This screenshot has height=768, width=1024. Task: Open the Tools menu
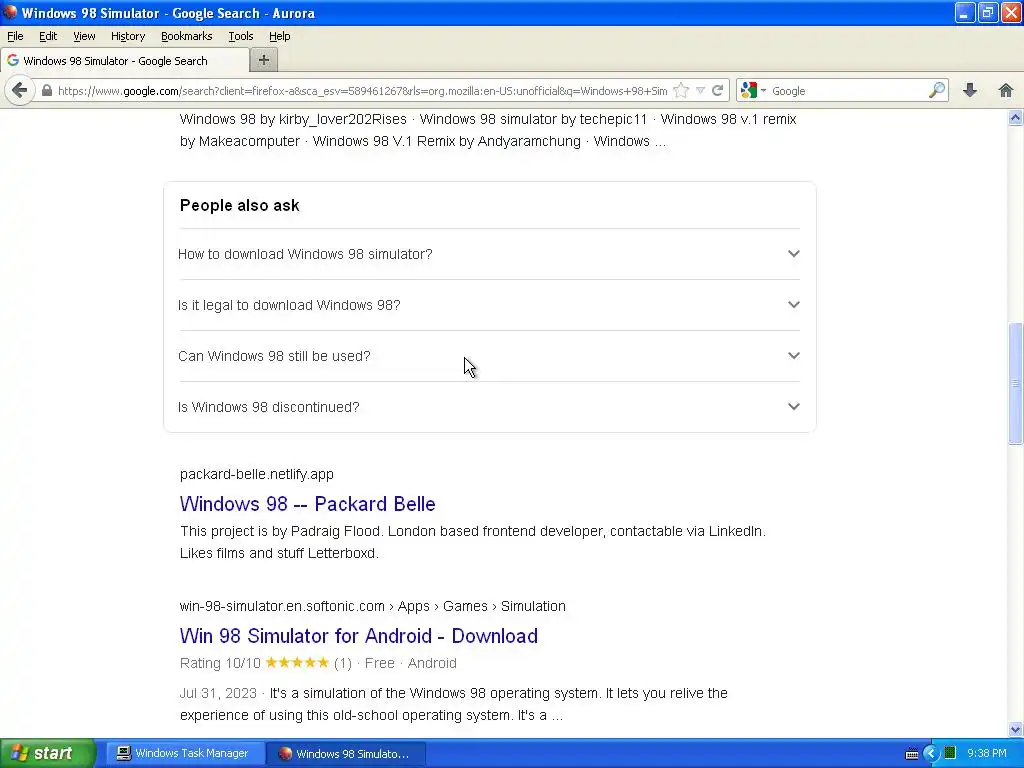(x=240, y=36)
